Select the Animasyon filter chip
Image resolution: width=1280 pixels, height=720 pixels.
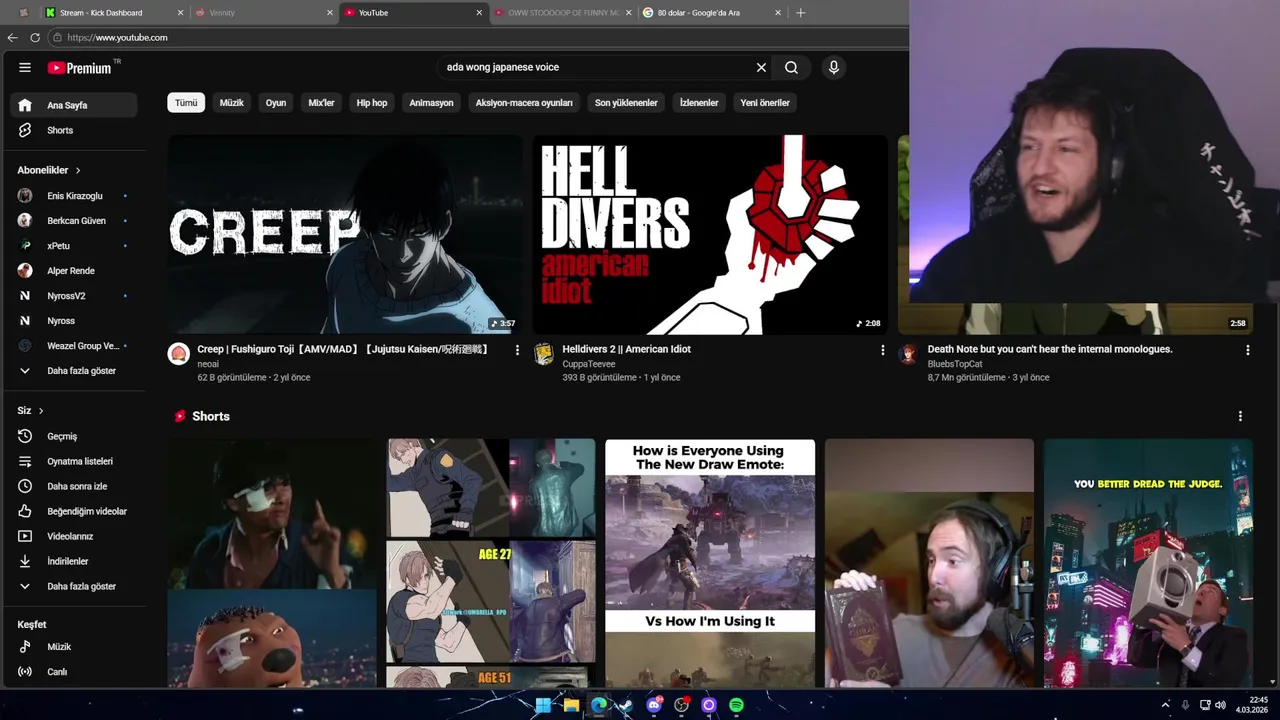click(x=431, y=103)
